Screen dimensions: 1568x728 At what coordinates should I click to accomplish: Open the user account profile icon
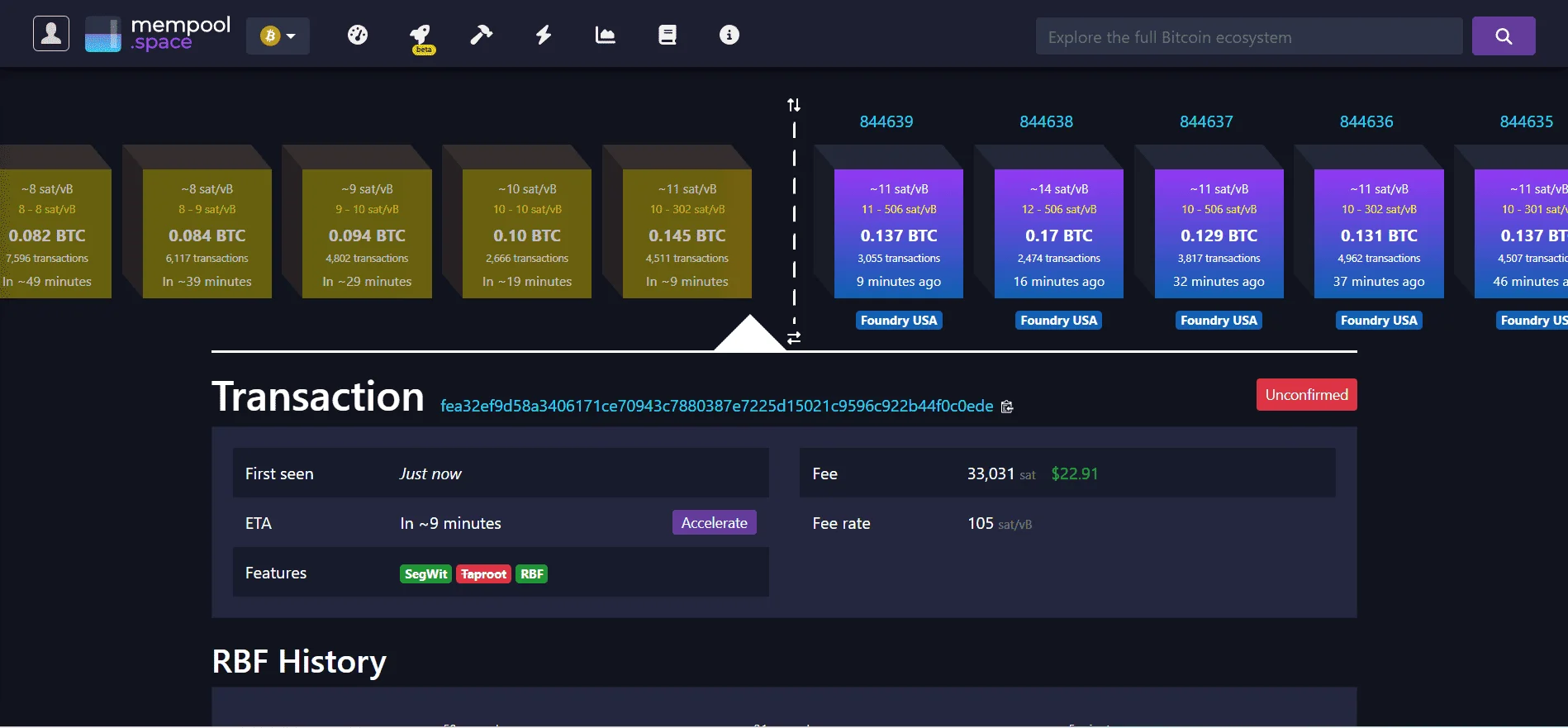51,34
